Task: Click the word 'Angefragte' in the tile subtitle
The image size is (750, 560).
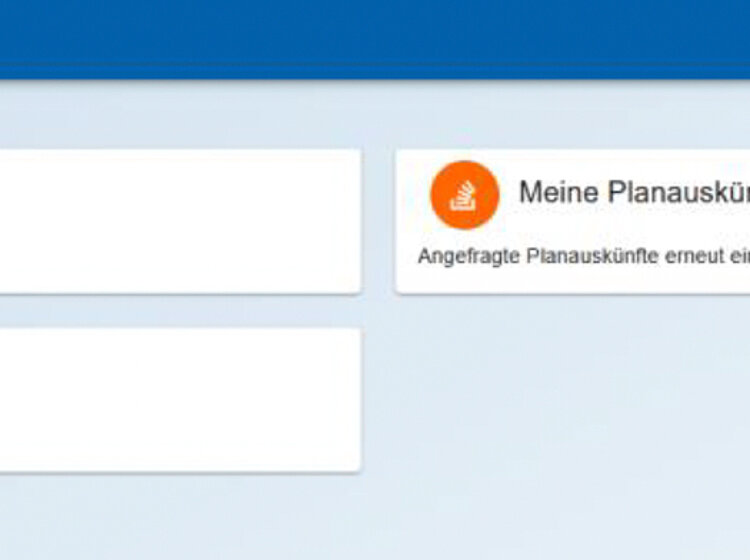Action: [458, 256]
